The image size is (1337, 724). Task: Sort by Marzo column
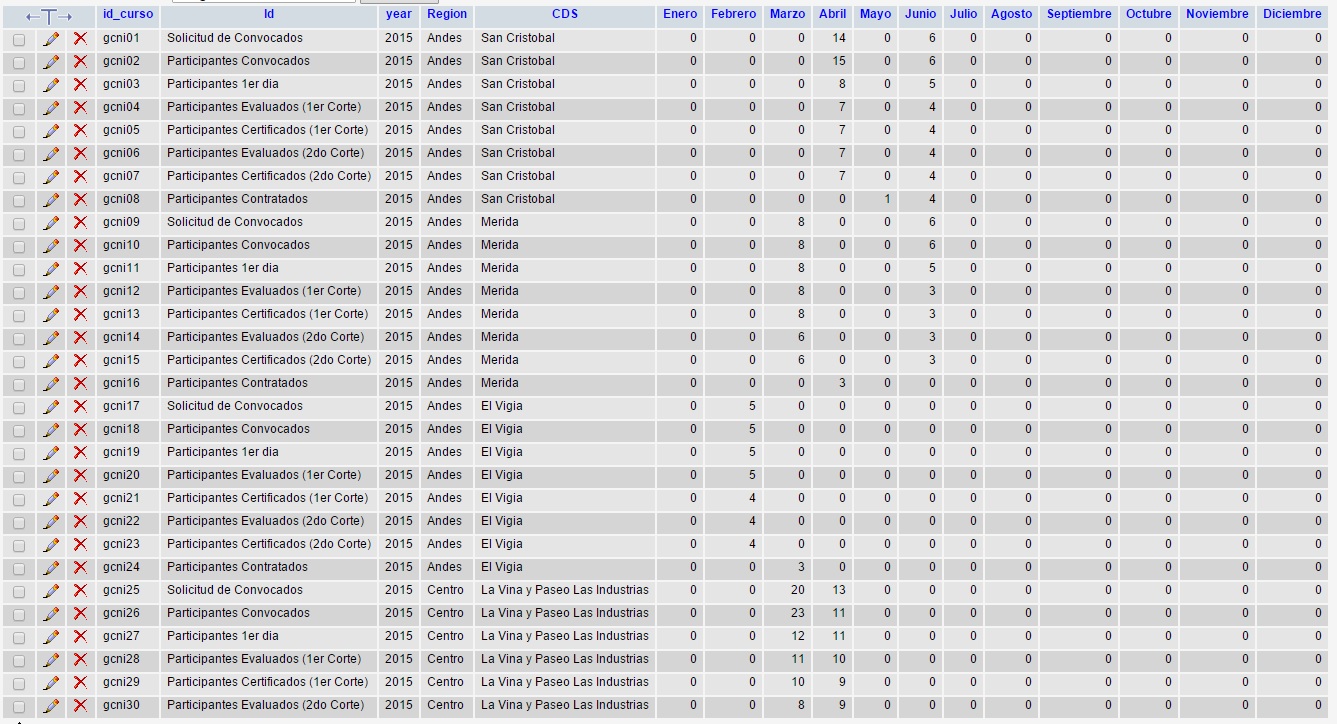click(787, 14)
